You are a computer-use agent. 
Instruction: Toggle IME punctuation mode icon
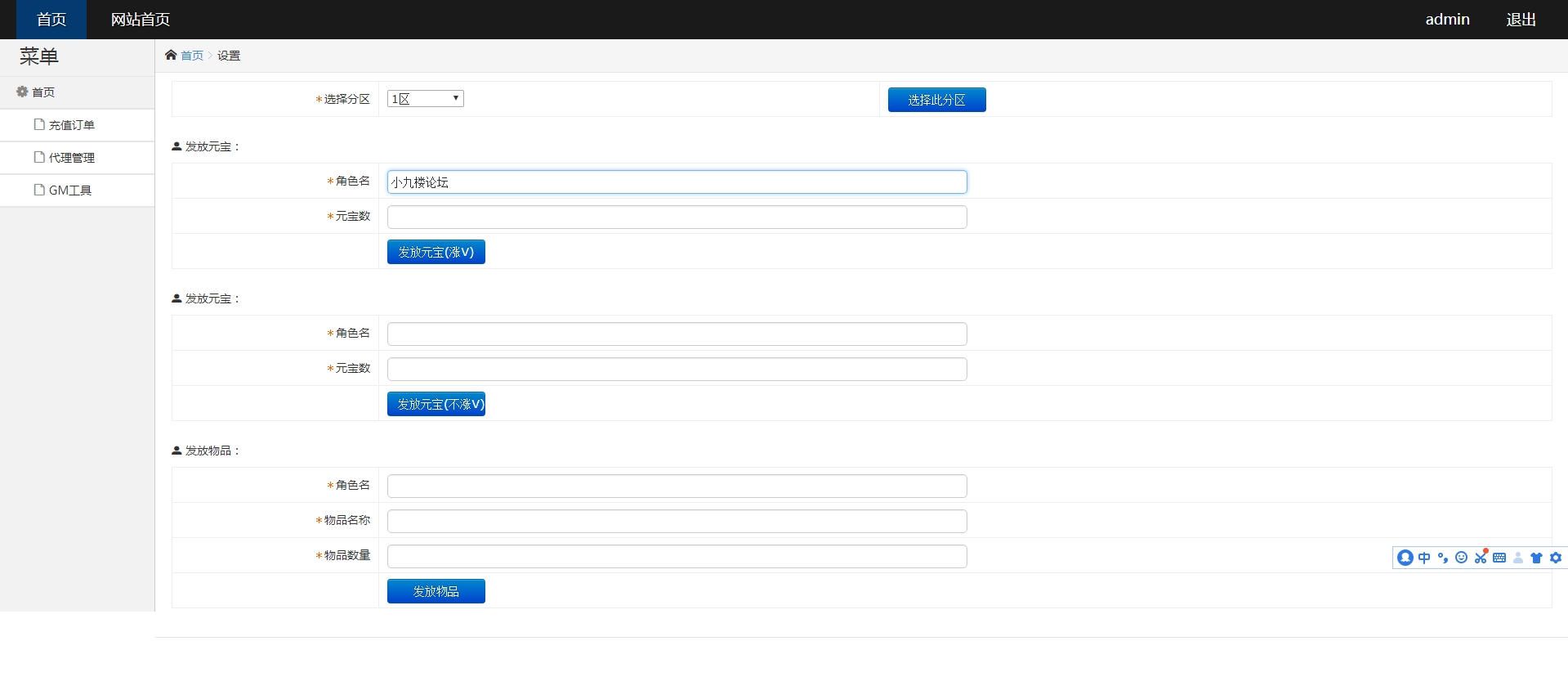[x=1443, y=558]
